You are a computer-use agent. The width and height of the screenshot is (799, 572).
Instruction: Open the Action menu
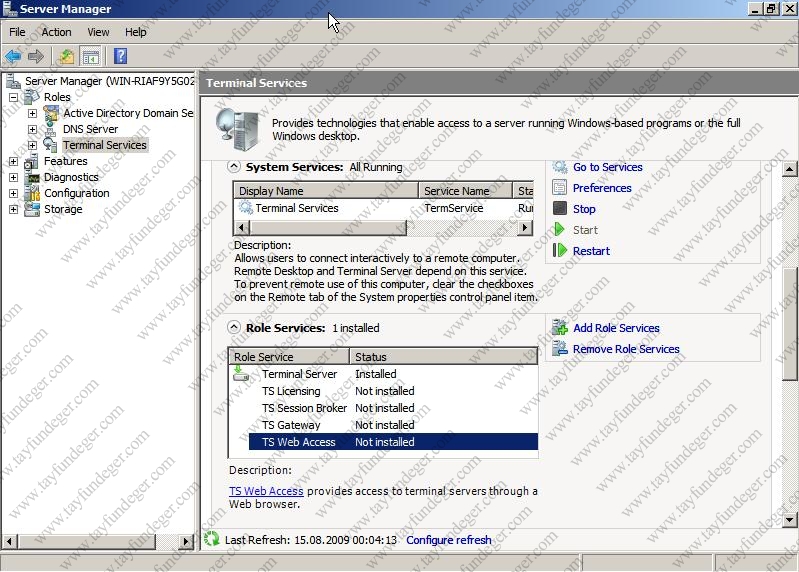[56, 32]
